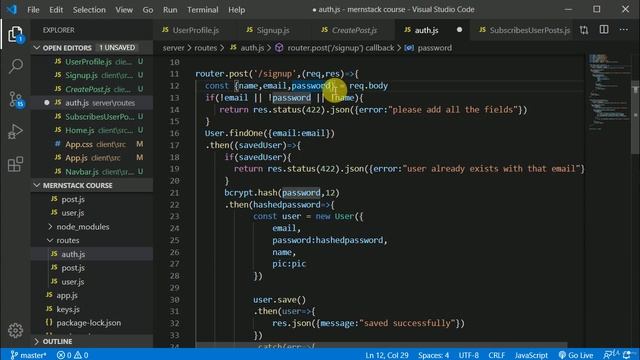
Task: Open the Go menu
Action: pyautogui.click(x=148, y=10)
